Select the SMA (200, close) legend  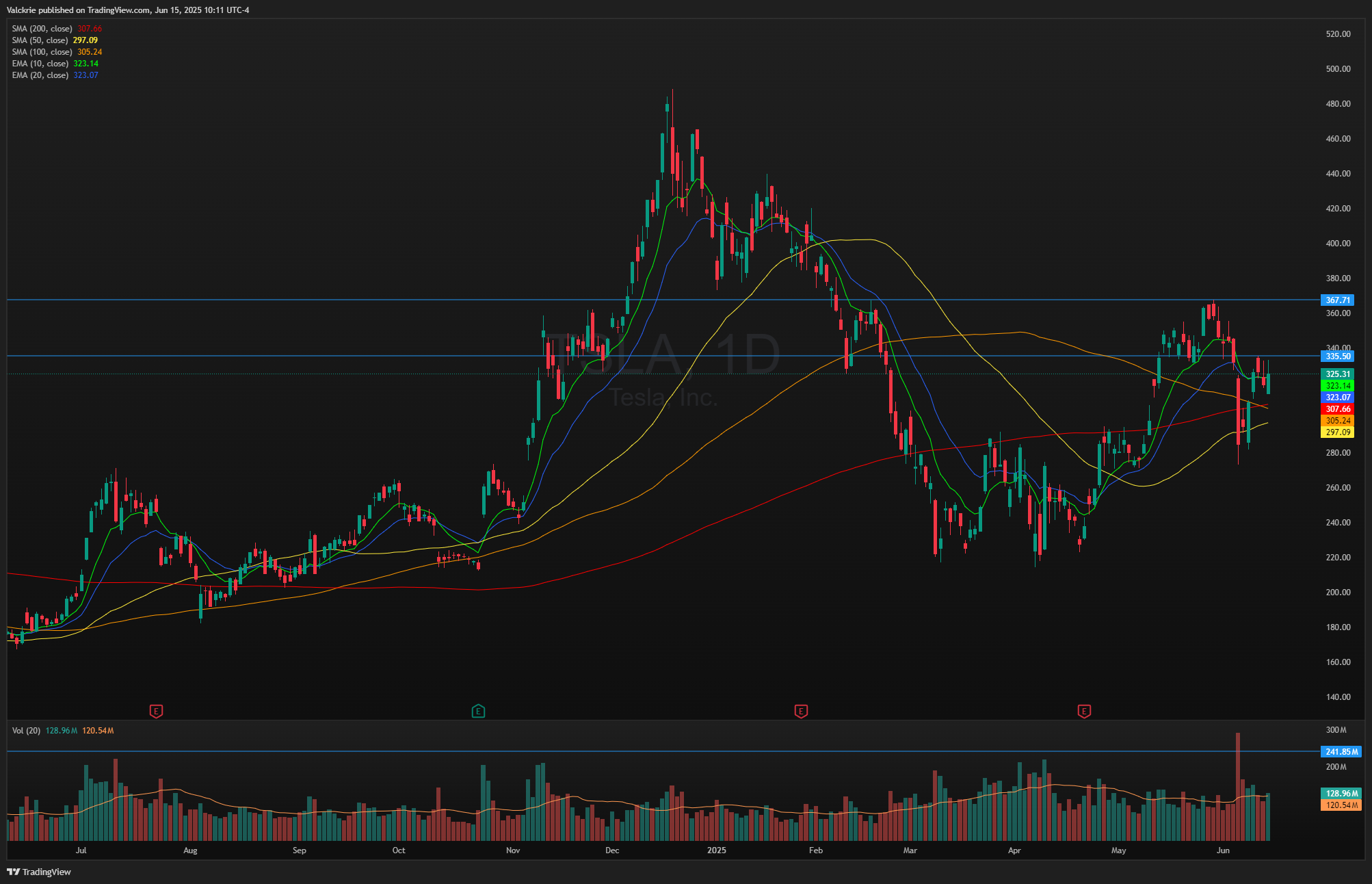point(57,29)
